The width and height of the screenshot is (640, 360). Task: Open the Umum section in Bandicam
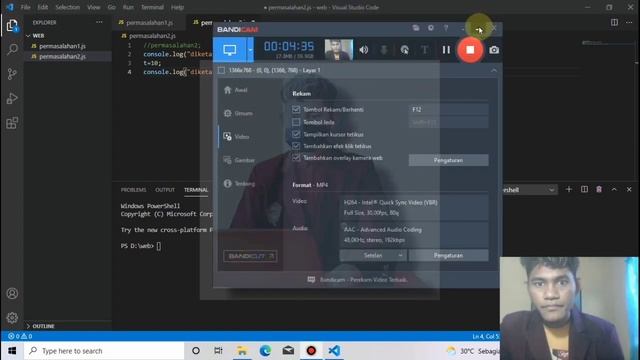tap(238, 113)
